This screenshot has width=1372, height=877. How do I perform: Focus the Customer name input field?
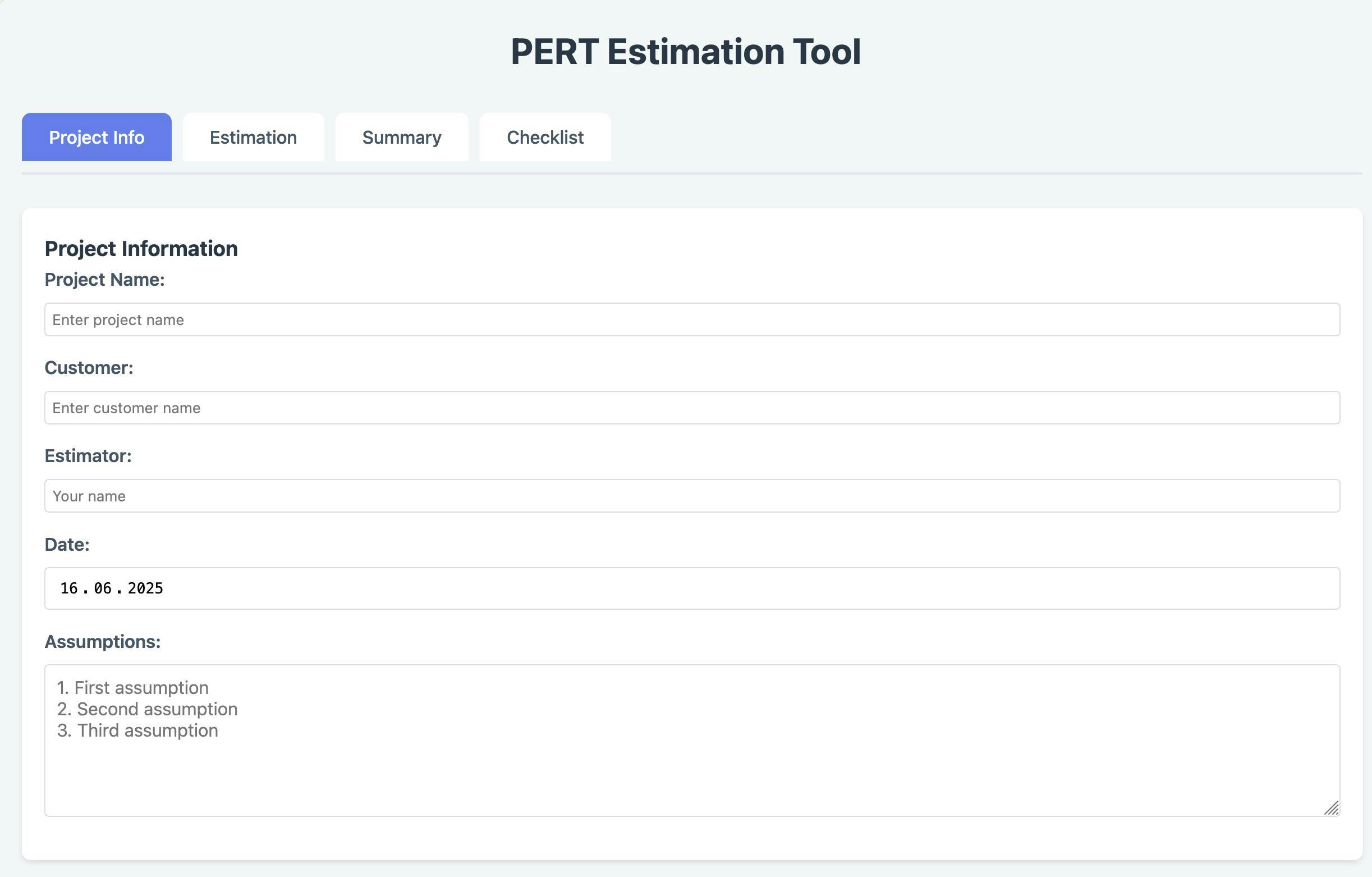[x=692, y=408]
